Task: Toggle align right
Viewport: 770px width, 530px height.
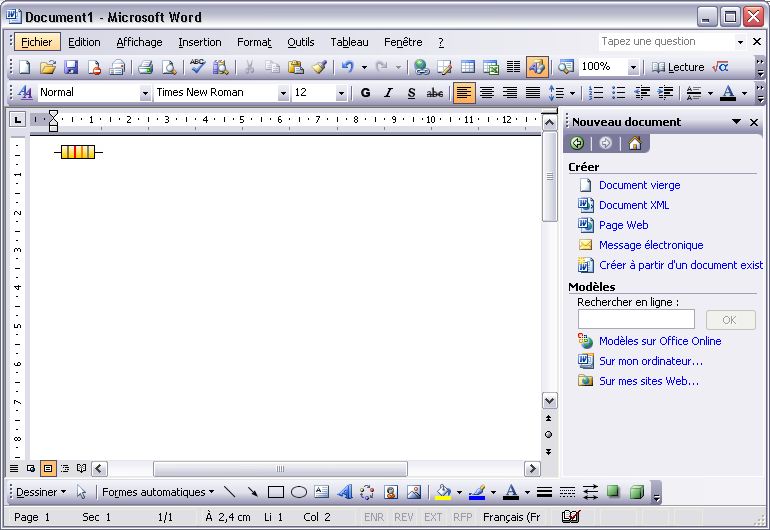Action: (x=510, y=92)
